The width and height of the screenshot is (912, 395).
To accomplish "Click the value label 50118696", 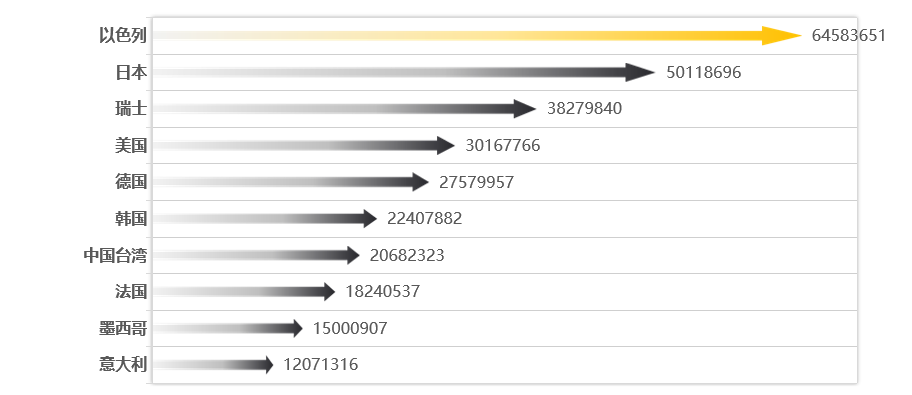I will (x=704, y=72).
